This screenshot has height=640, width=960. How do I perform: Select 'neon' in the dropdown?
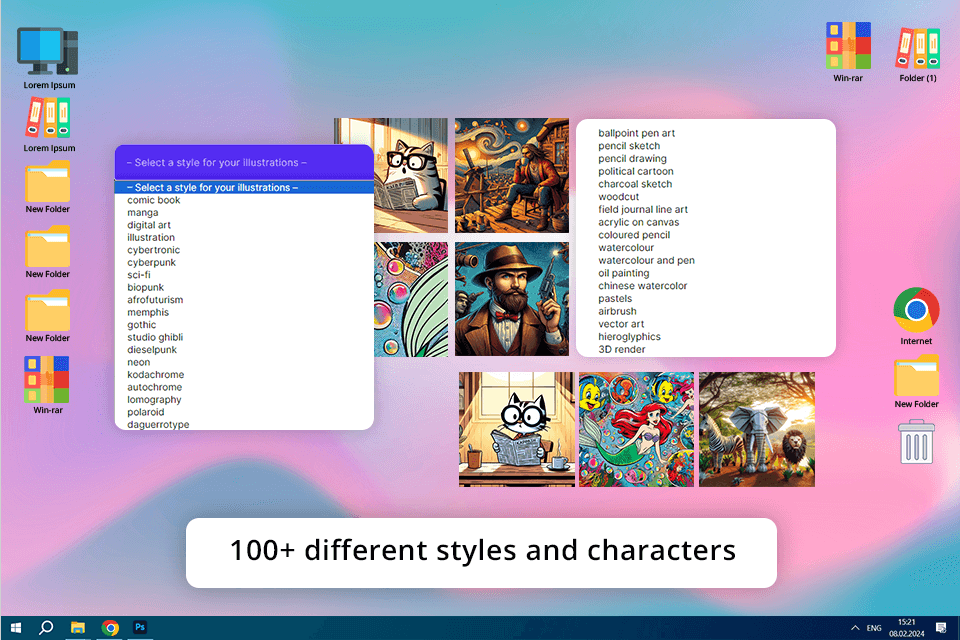[x=138, y=362]
